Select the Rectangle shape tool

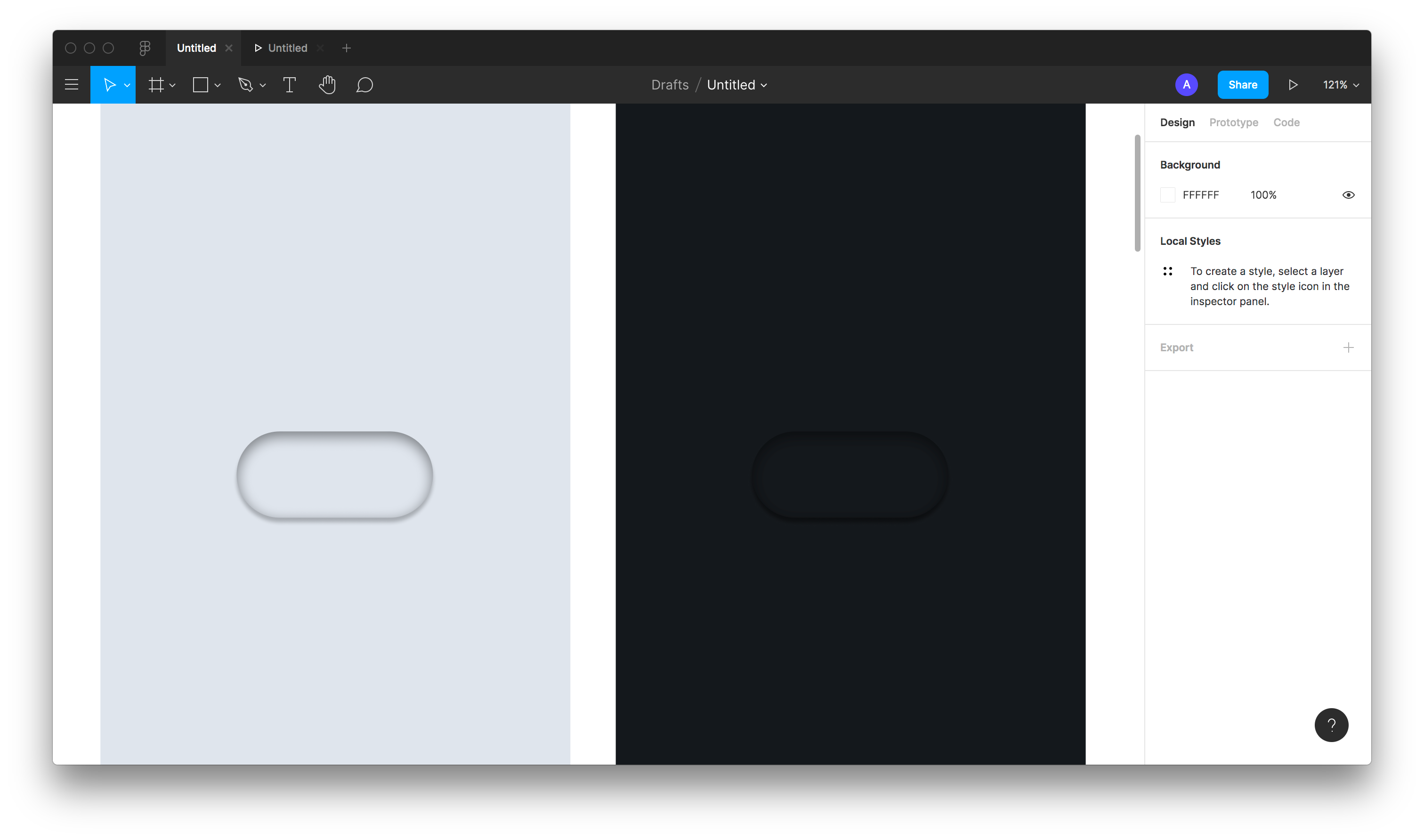[201, 84]
